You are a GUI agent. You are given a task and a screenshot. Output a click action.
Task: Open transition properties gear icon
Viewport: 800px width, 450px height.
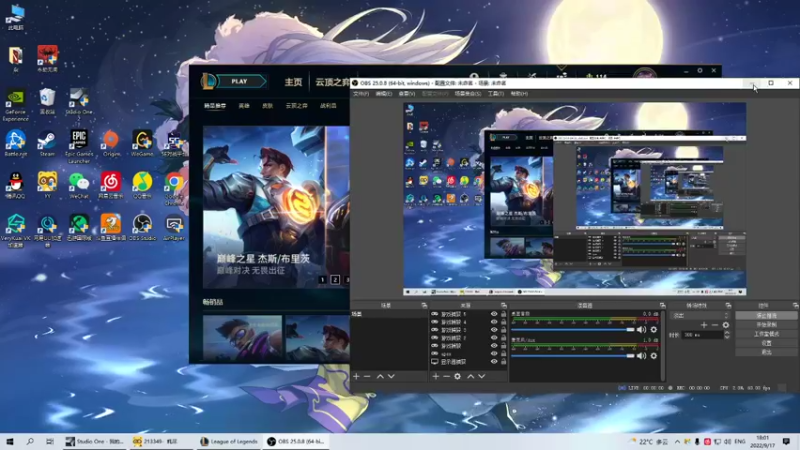pyautogui.click(x=726, y=325)
